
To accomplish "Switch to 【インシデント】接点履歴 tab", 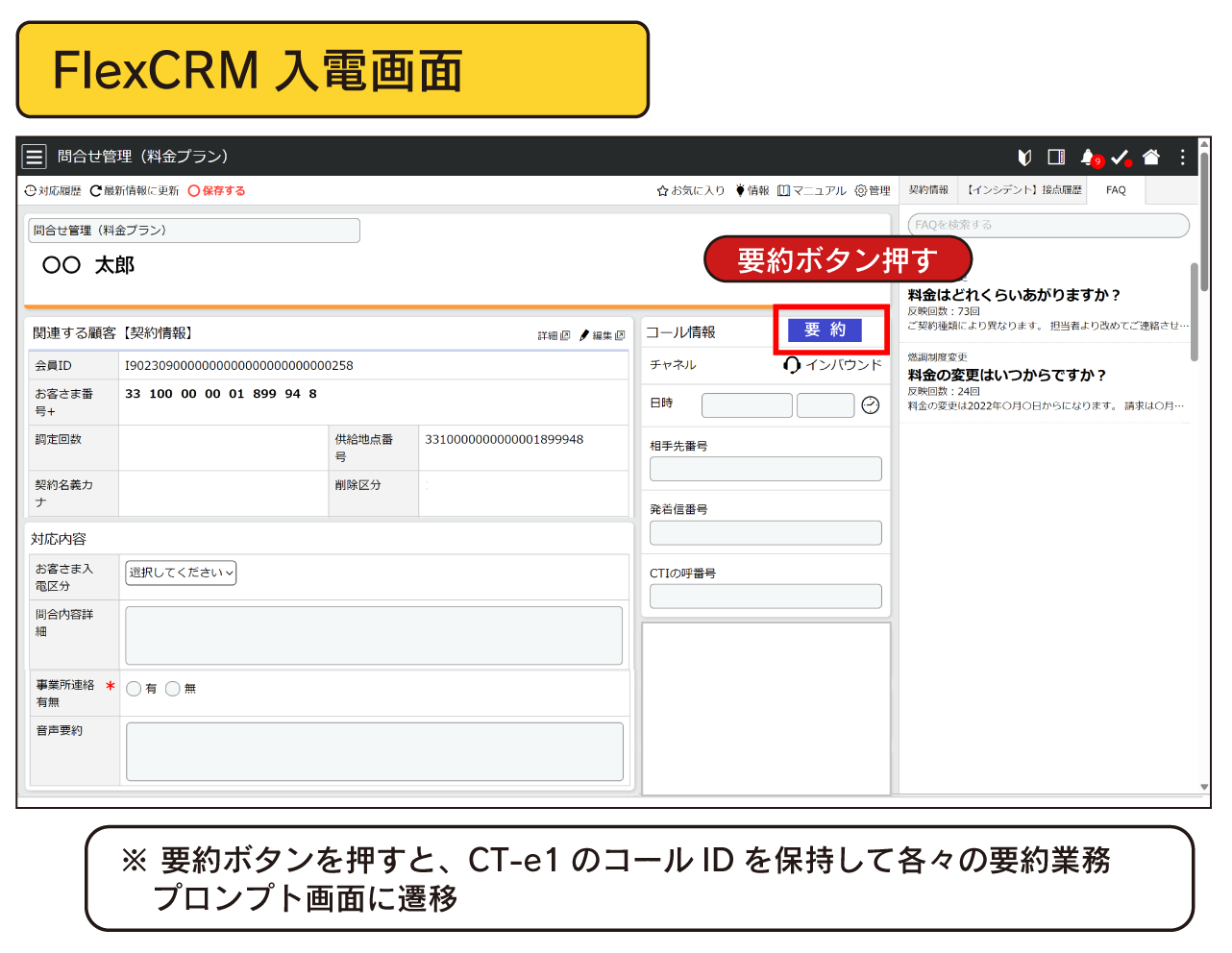I will 1024,190.
